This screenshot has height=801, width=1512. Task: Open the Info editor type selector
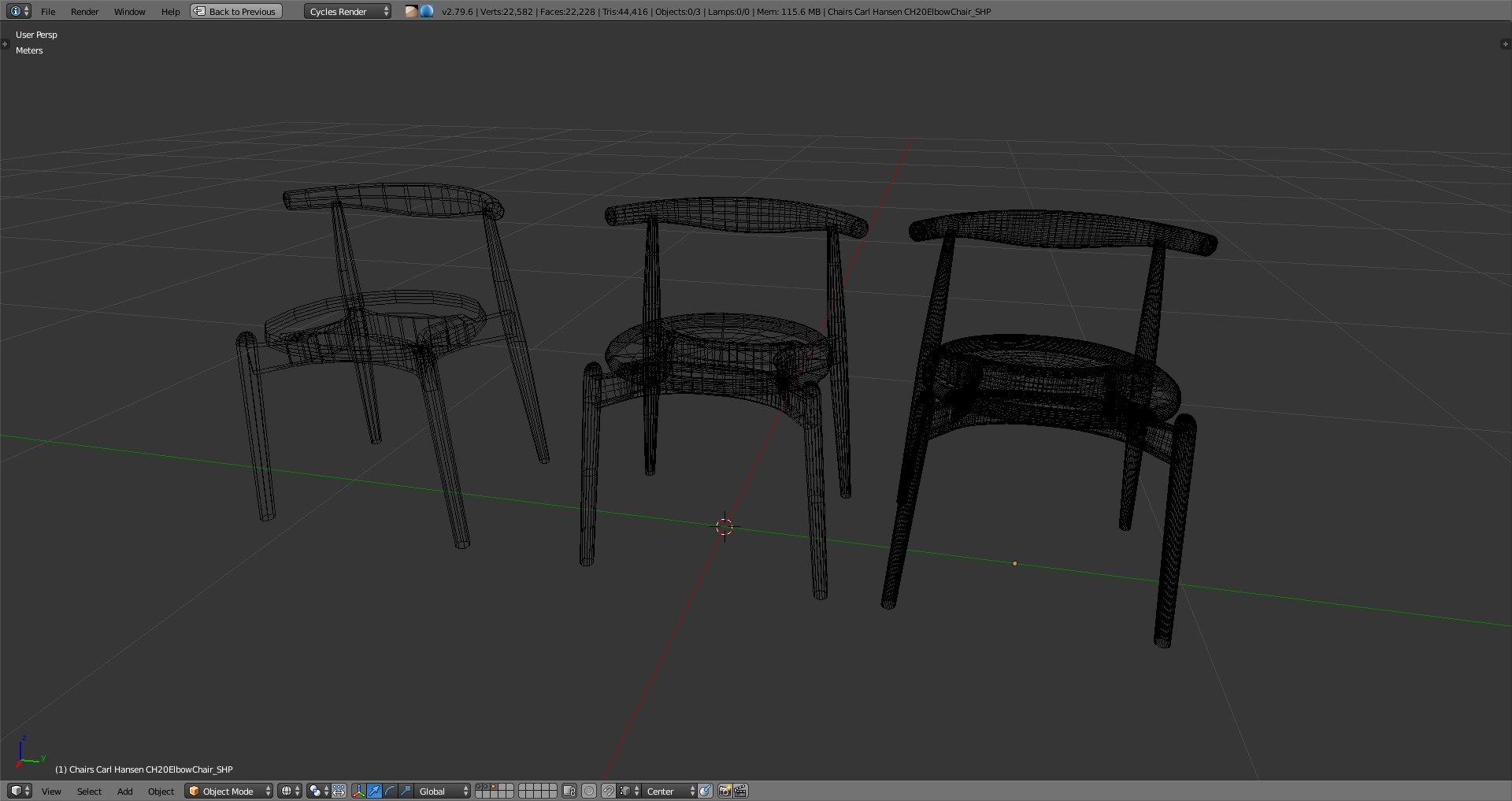(x=19, y=11)
